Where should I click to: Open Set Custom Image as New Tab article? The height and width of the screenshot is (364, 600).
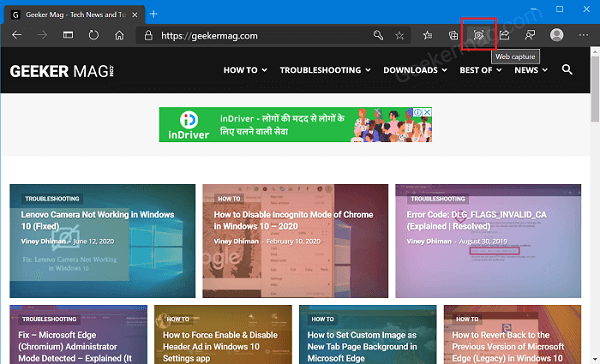(x=362, y=346)
